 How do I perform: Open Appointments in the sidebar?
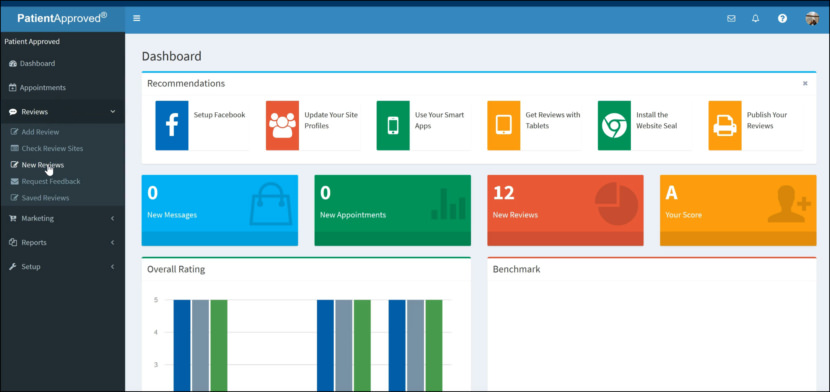(x=62, y=87)
